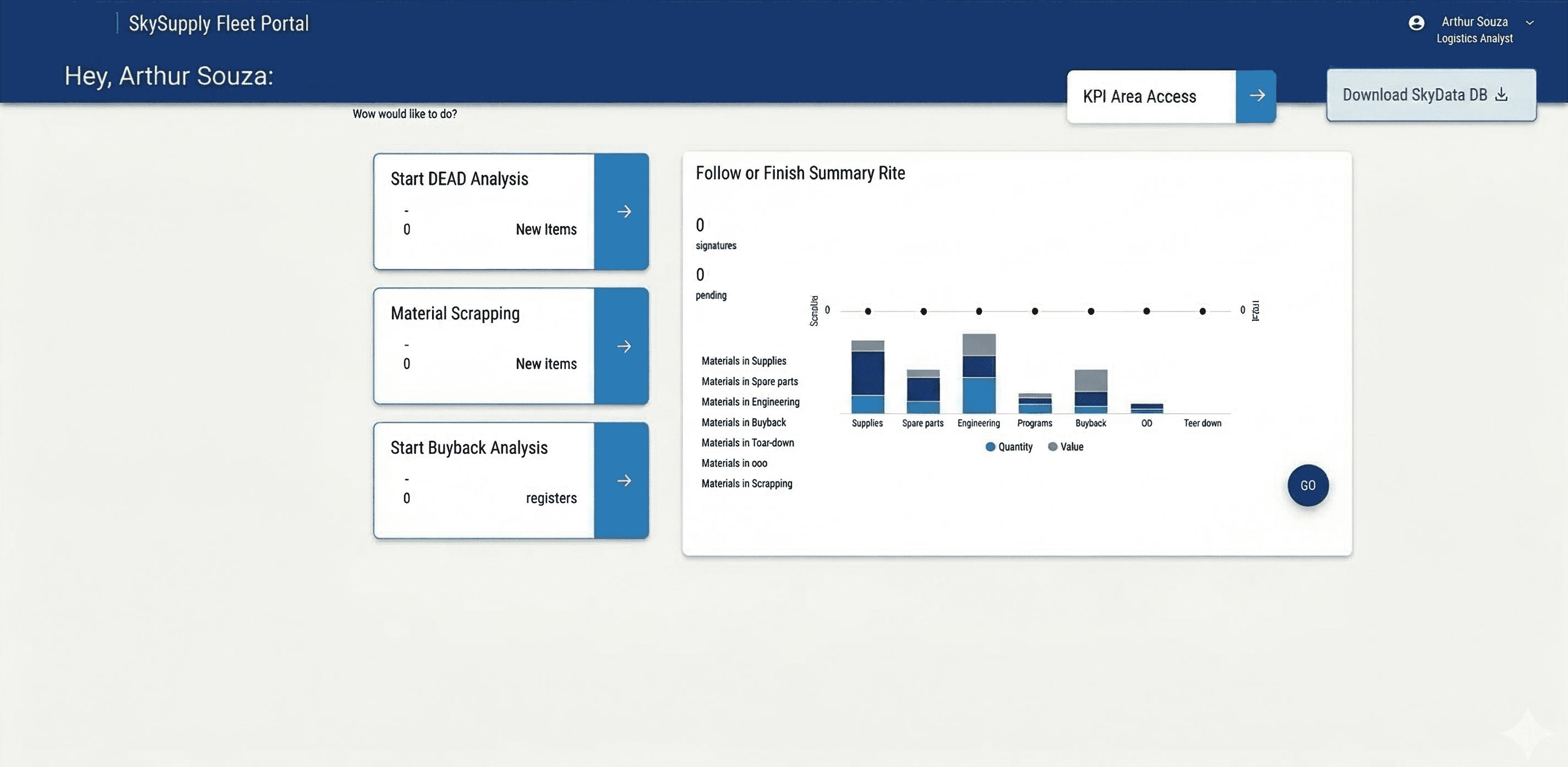Click the SkySupply Fleet Portal title

pyautogui.click(x=218, y=24)
